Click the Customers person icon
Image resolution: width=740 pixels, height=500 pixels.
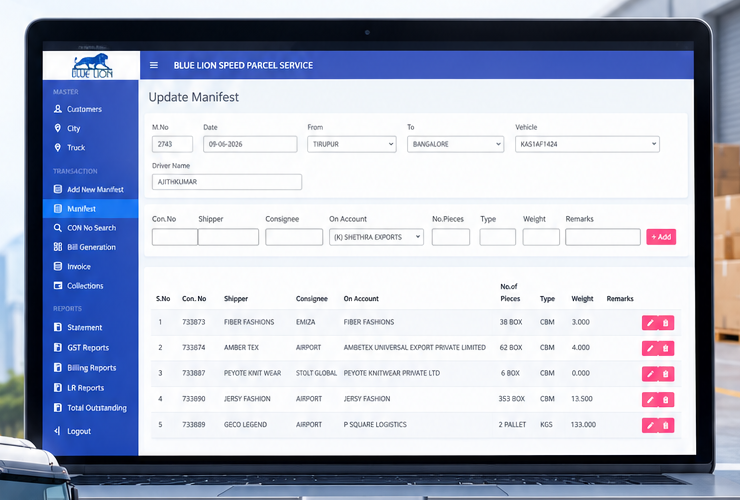[x=58, y=109]
